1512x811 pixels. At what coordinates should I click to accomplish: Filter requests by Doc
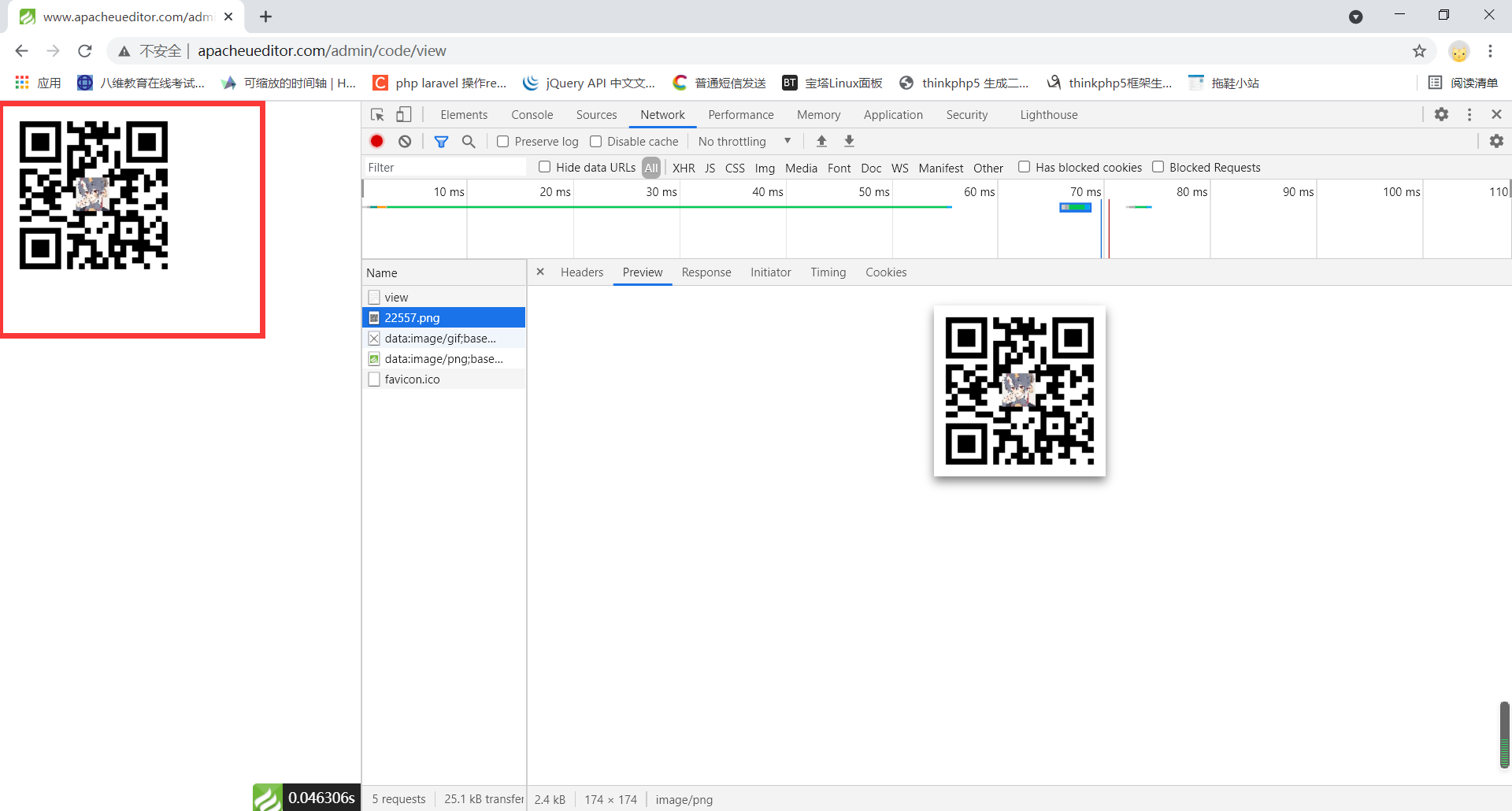point(871,168)
